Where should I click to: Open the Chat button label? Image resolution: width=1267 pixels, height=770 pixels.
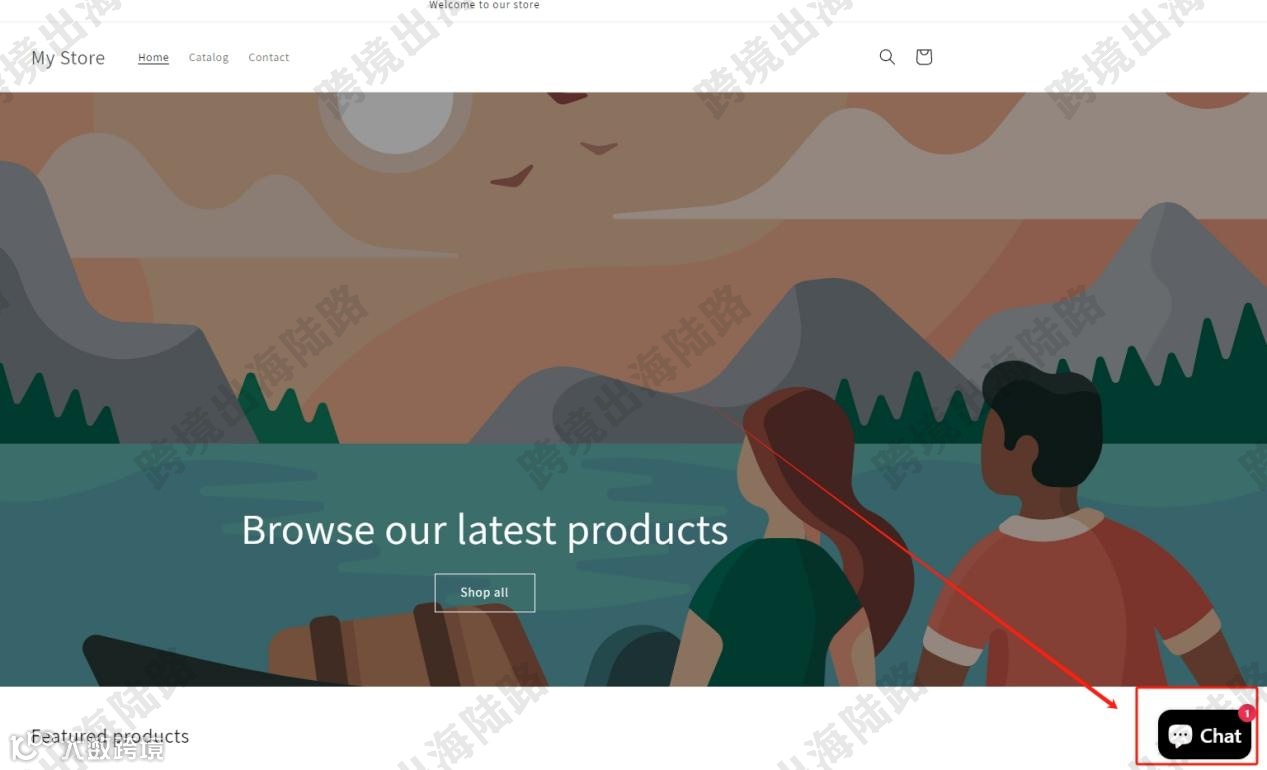point(1220,736)
